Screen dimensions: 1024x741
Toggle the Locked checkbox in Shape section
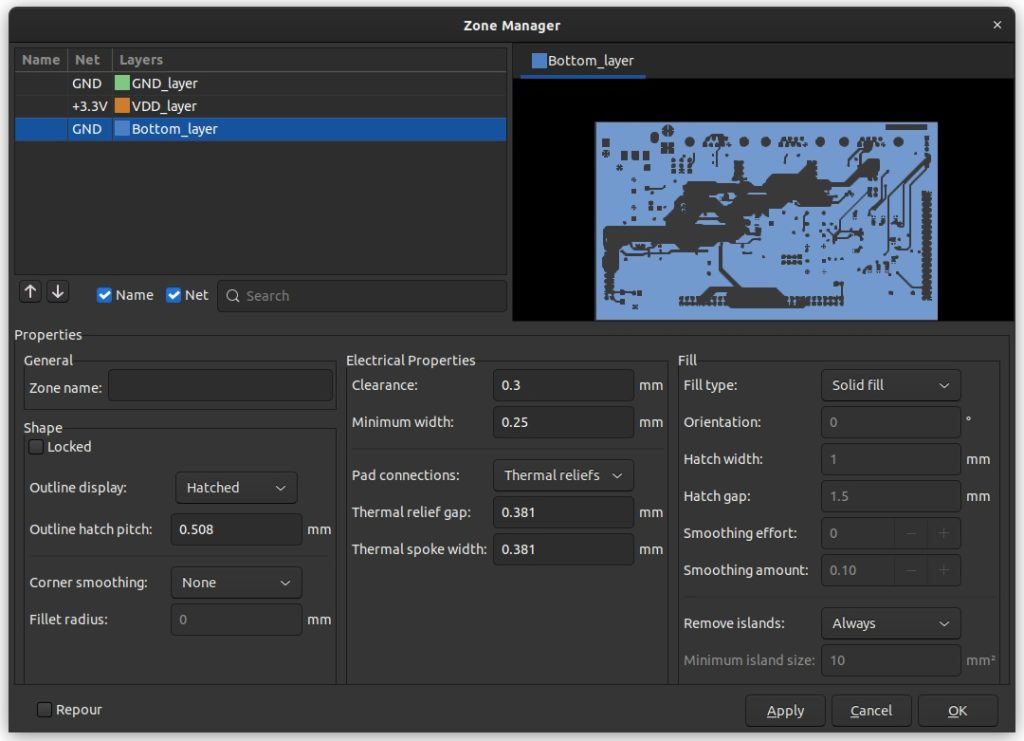coord(36,447)
